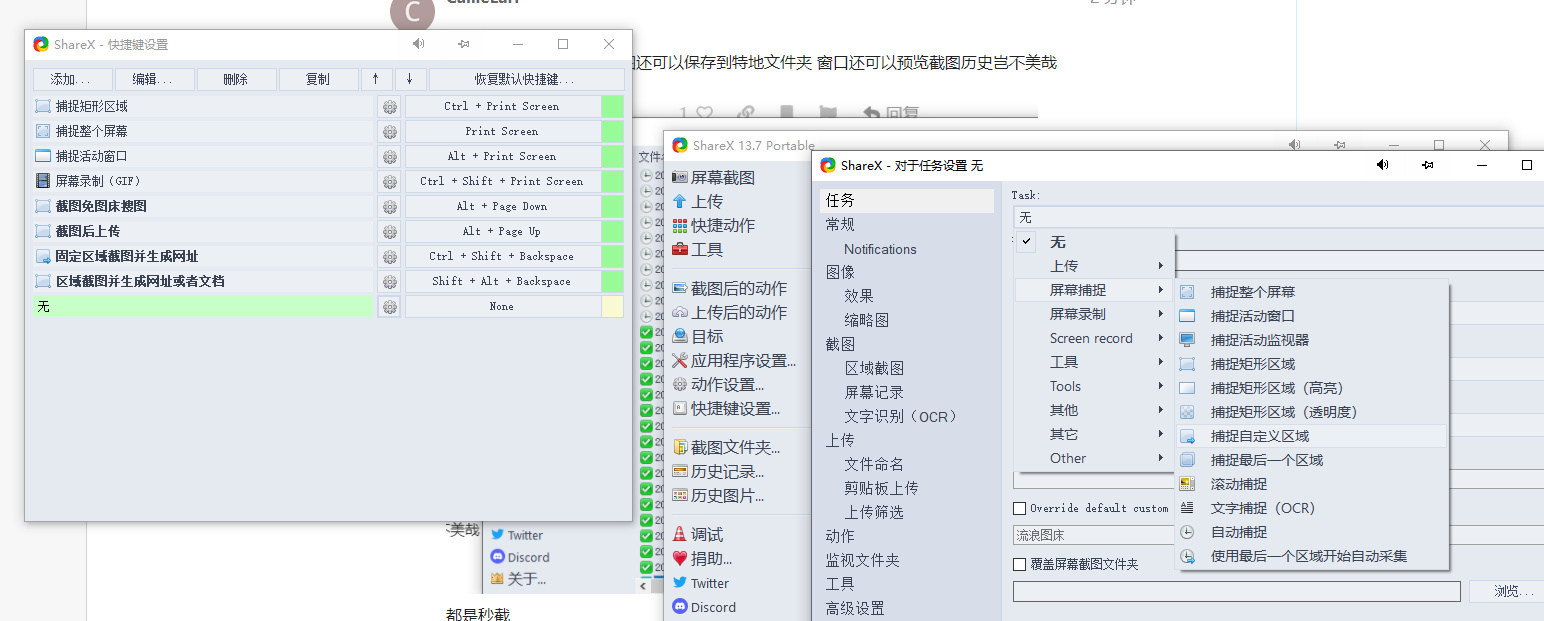Click the None hotkey field
1544x621 pixels.
tap(501, 307)
